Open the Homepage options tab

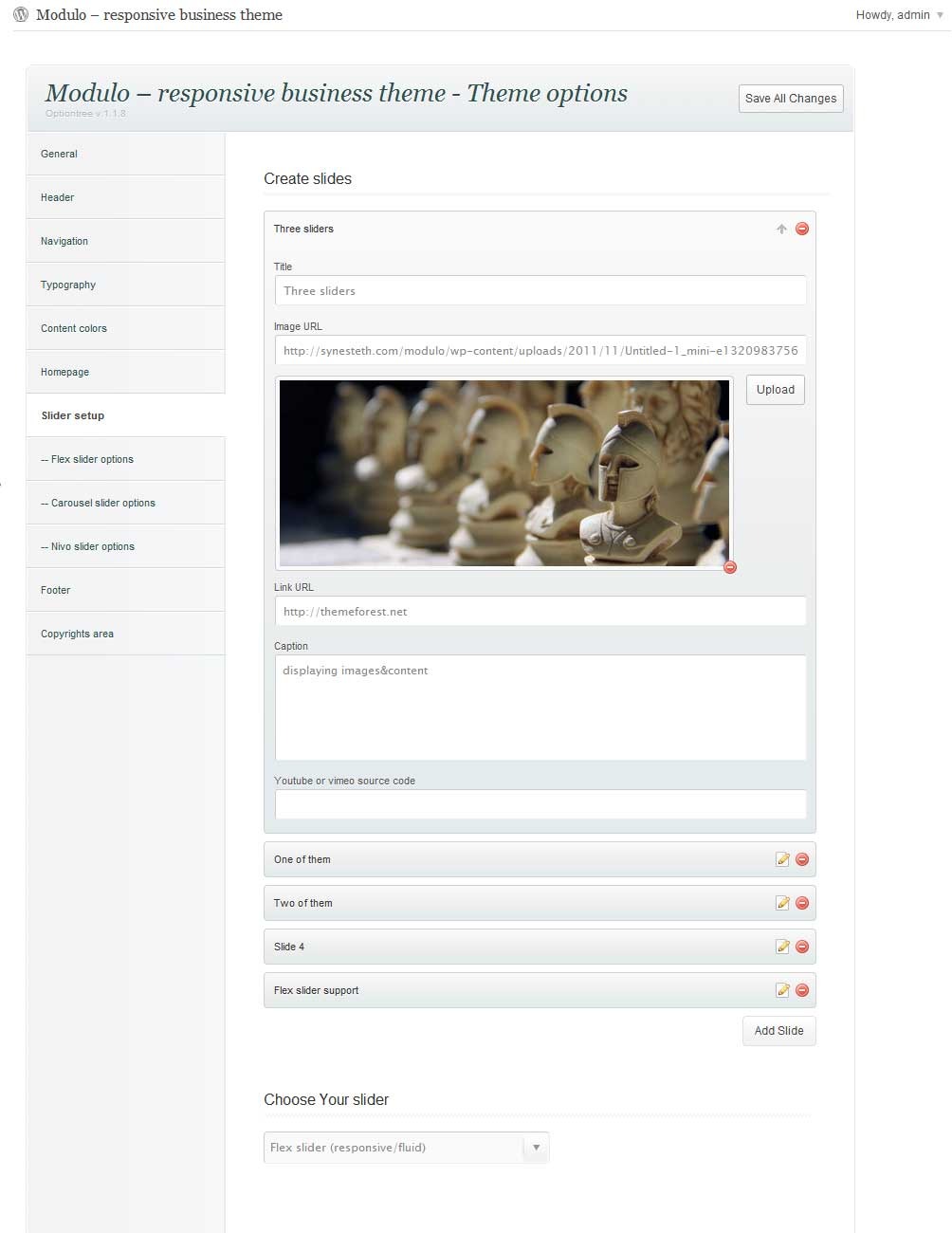[x=126, y=372]
